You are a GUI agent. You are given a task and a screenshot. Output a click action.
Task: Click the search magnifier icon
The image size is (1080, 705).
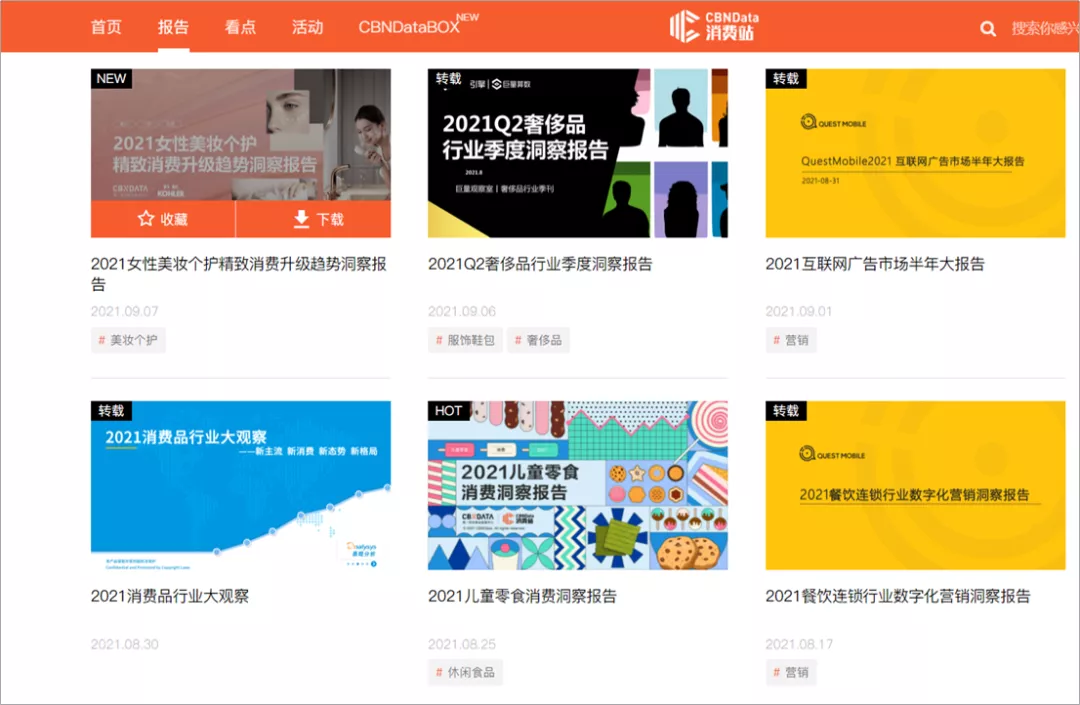point(988,29)
